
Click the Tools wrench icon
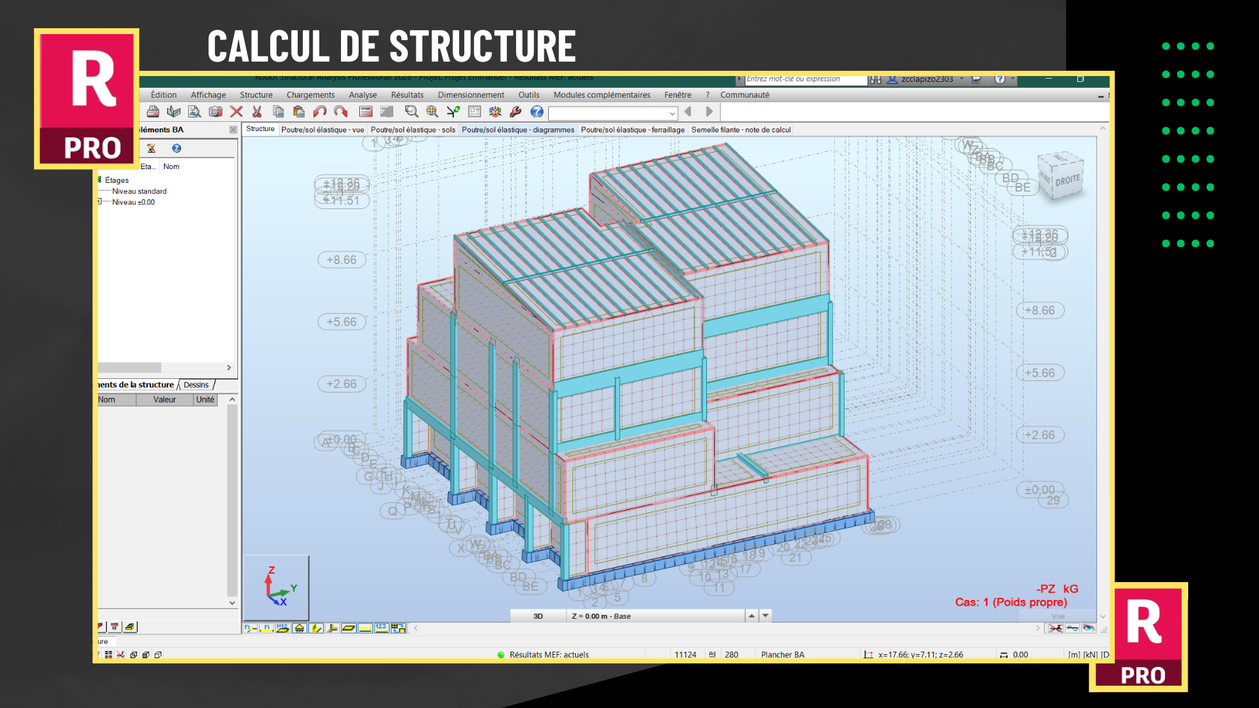pos(515,112)
